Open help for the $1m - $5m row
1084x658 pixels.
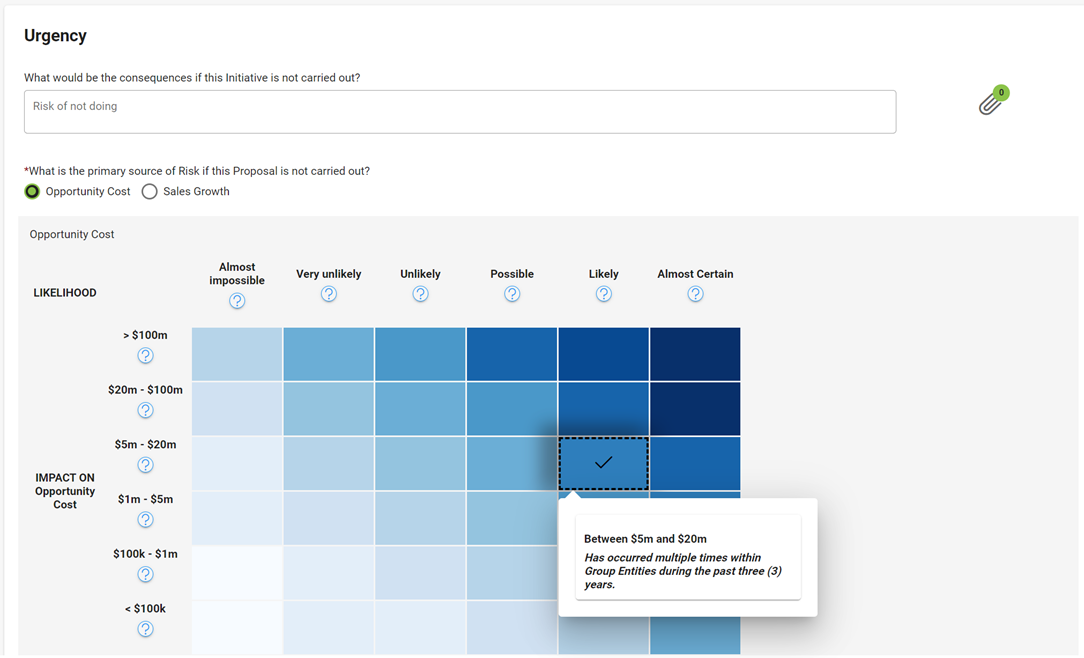click(x=145, y=520)
